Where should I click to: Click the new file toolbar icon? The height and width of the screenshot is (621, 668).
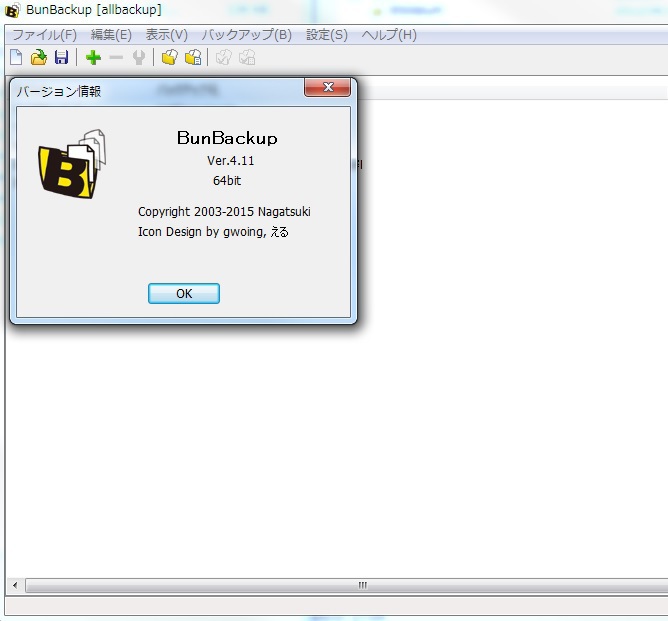[x=16, y=57]
